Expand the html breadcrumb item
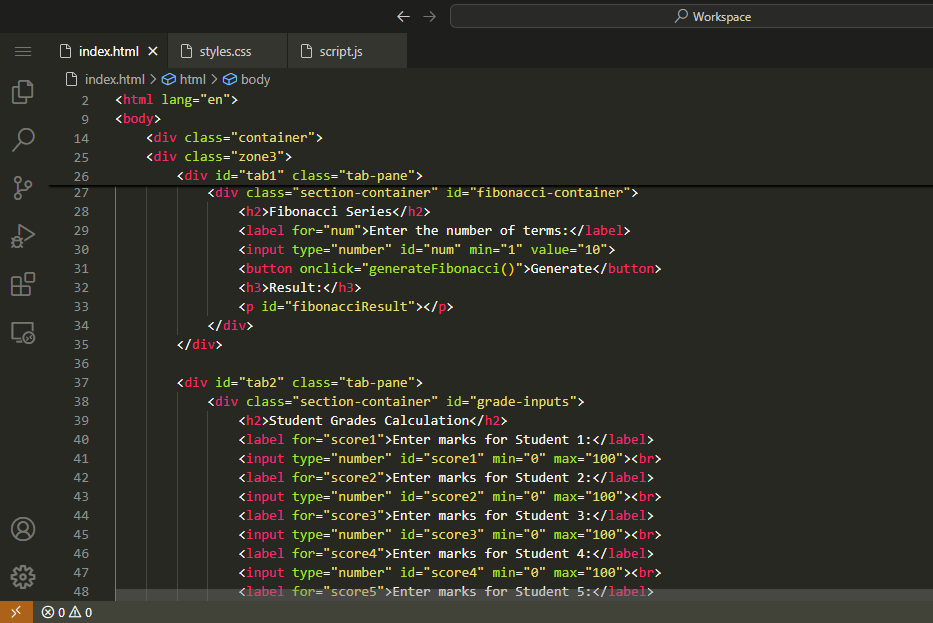Screen dimensions: 933x623 pyautogui.click(x=192, y=79)
